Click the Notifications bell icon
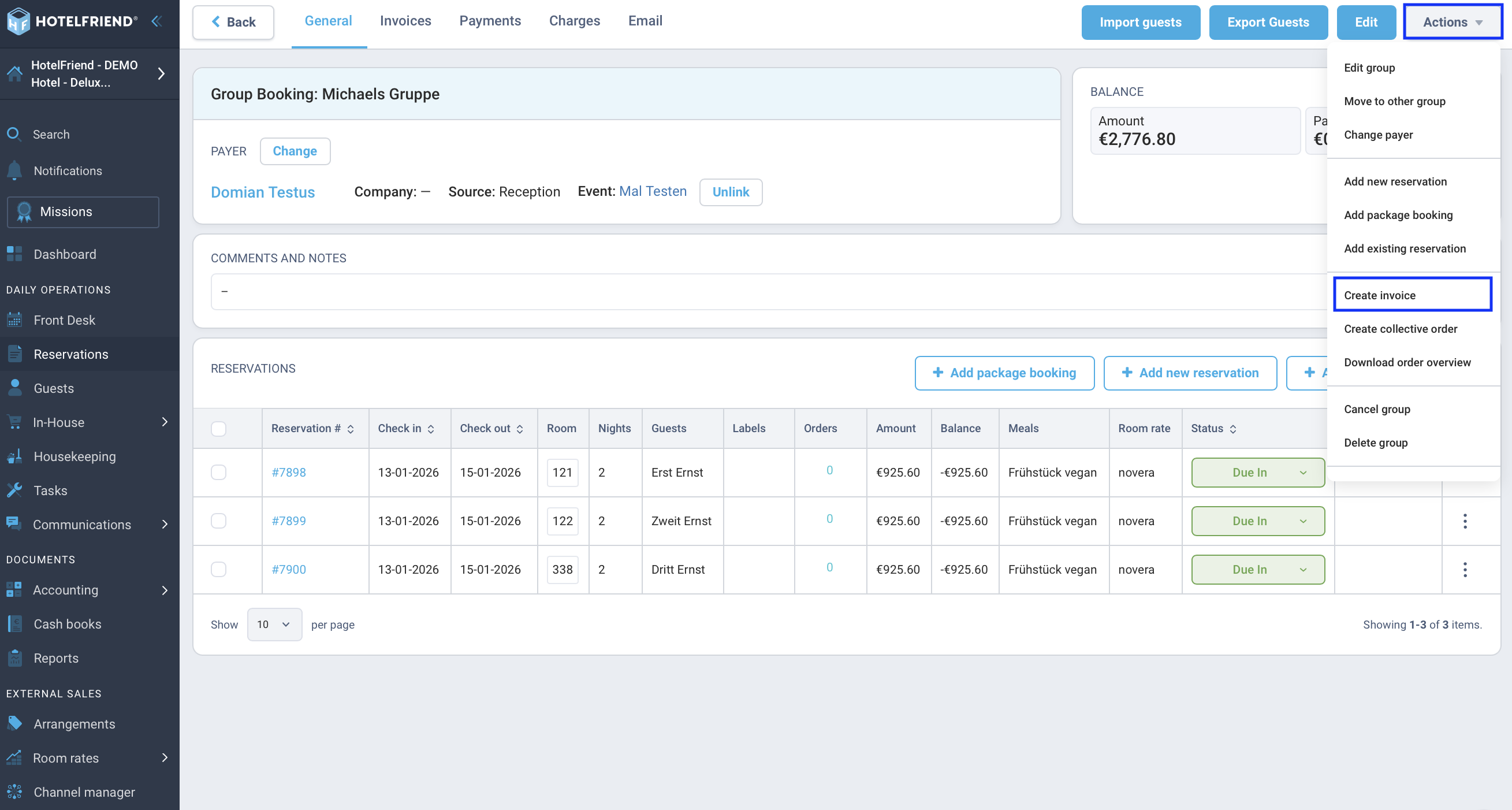The width and height of the screenshot is (1512, 810). pyautogui.click(x=14, y=170)
